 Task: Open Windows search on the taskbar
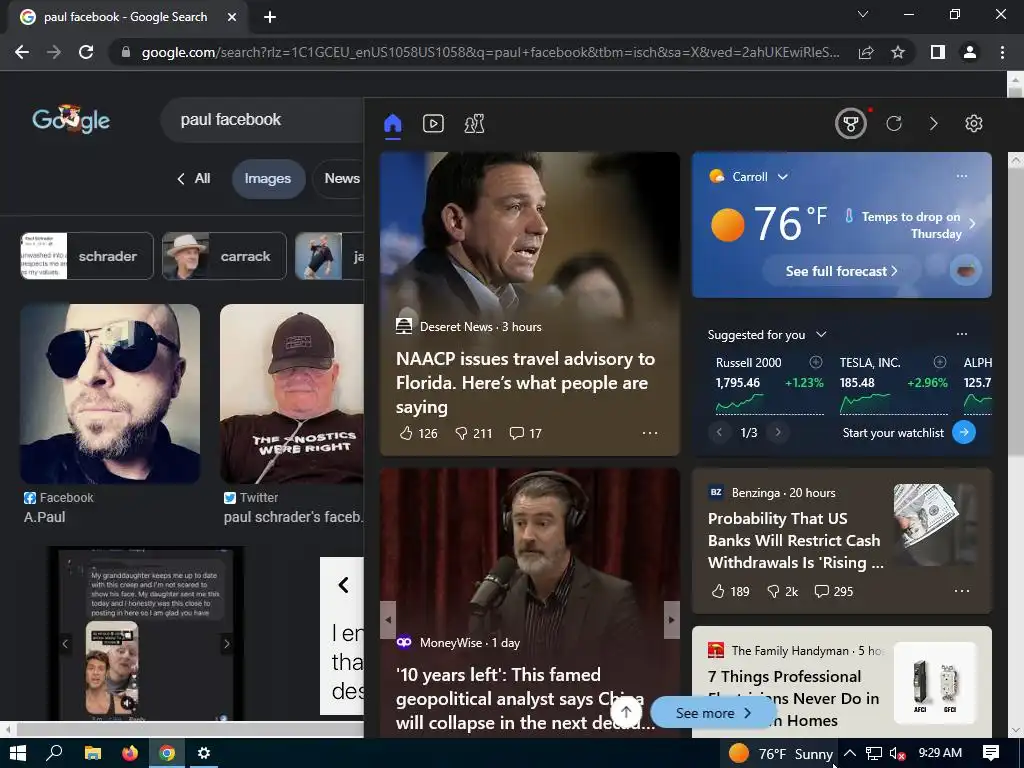(55, 753)
